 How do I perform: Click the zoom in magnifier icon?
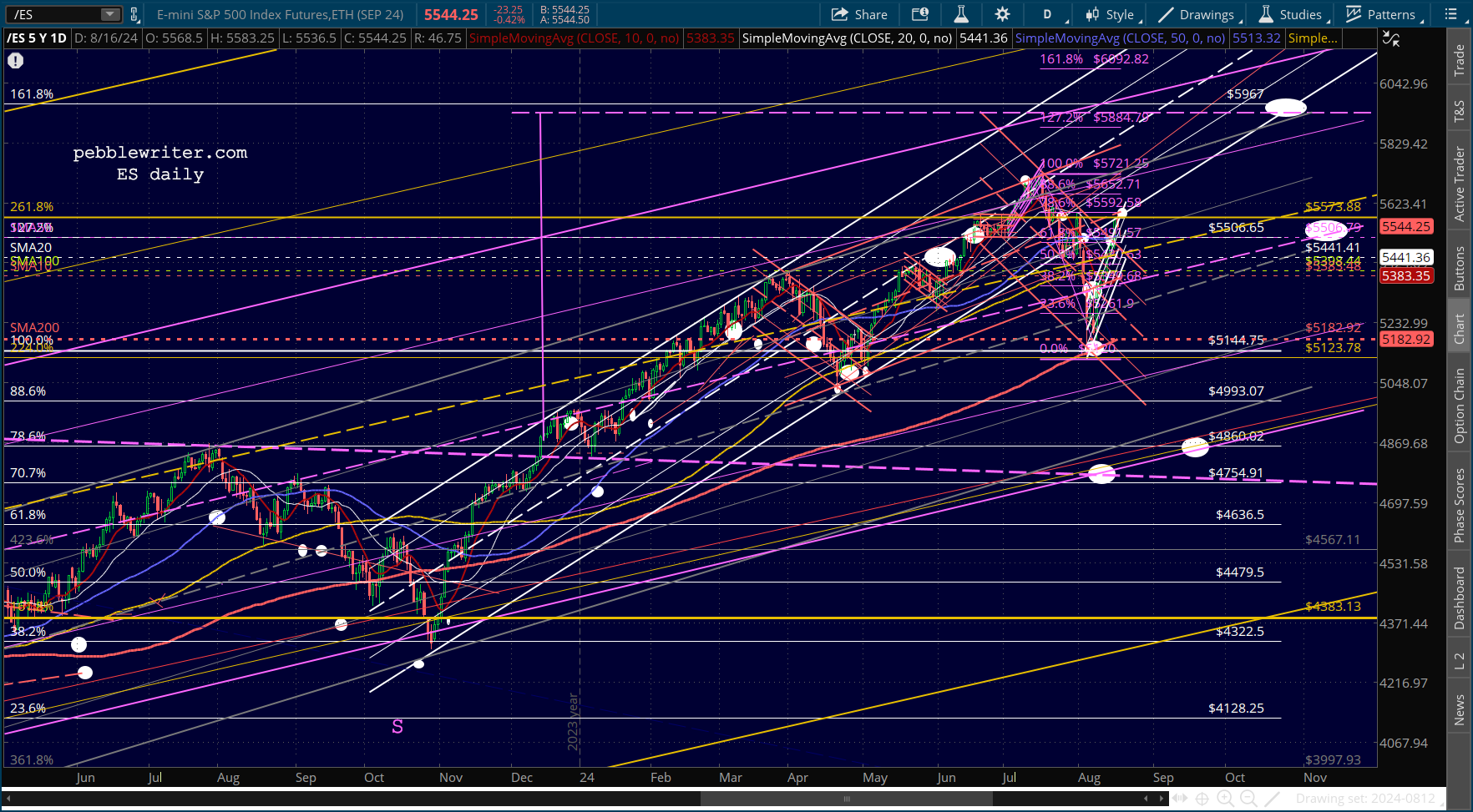coord(1225,799)
